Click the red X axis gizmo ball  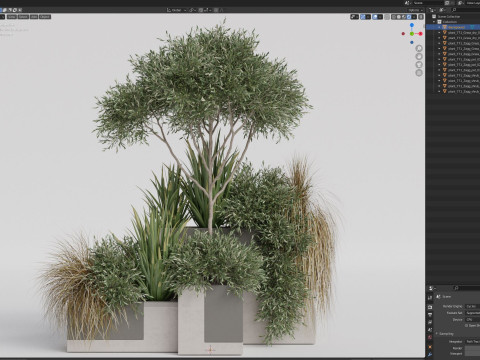coord(421,34)
